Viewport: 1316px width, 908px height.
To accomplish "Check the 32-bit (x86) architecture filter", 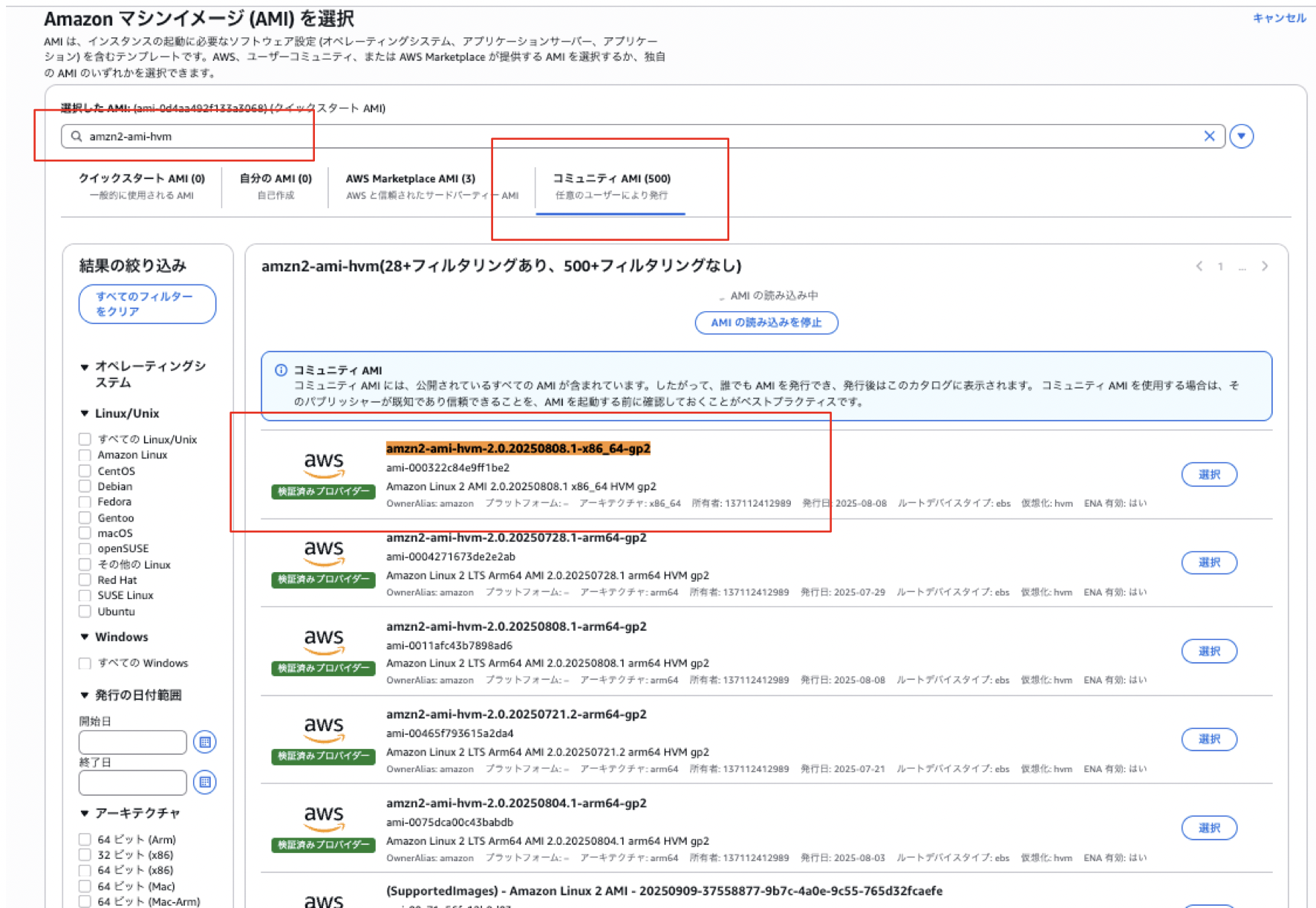I will 85,855.
